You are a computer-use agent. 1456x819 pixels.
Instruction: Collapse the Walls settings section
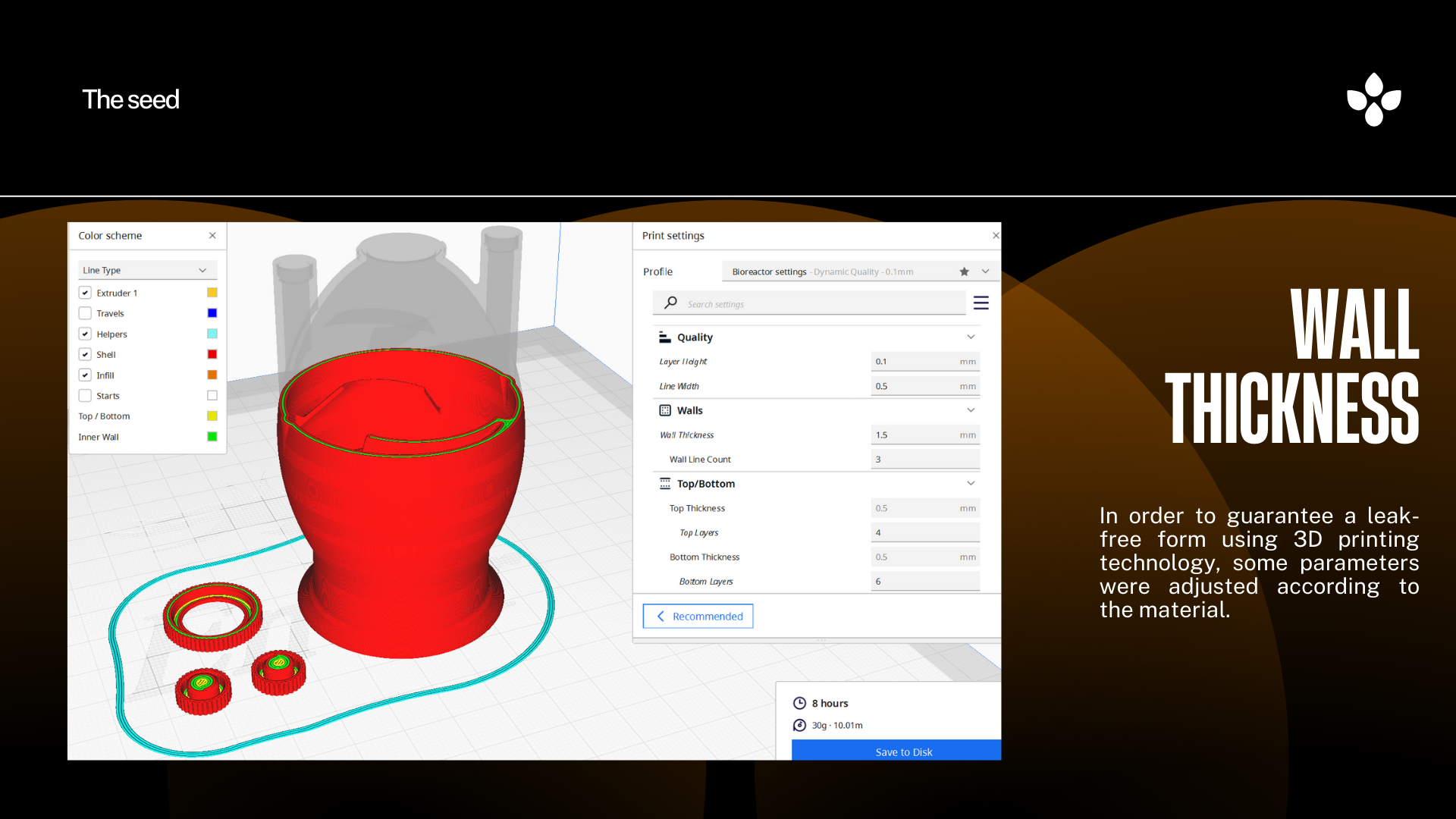970,410
